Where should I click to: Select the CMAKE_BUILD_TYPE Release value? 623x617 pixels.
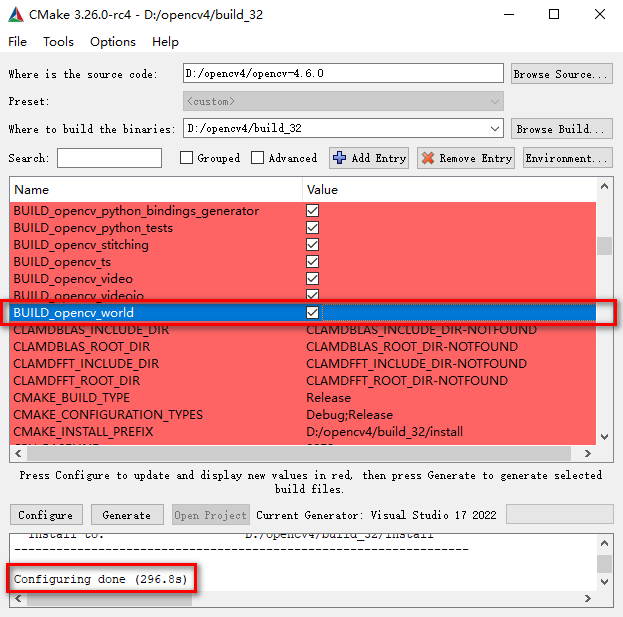point(329,398)
